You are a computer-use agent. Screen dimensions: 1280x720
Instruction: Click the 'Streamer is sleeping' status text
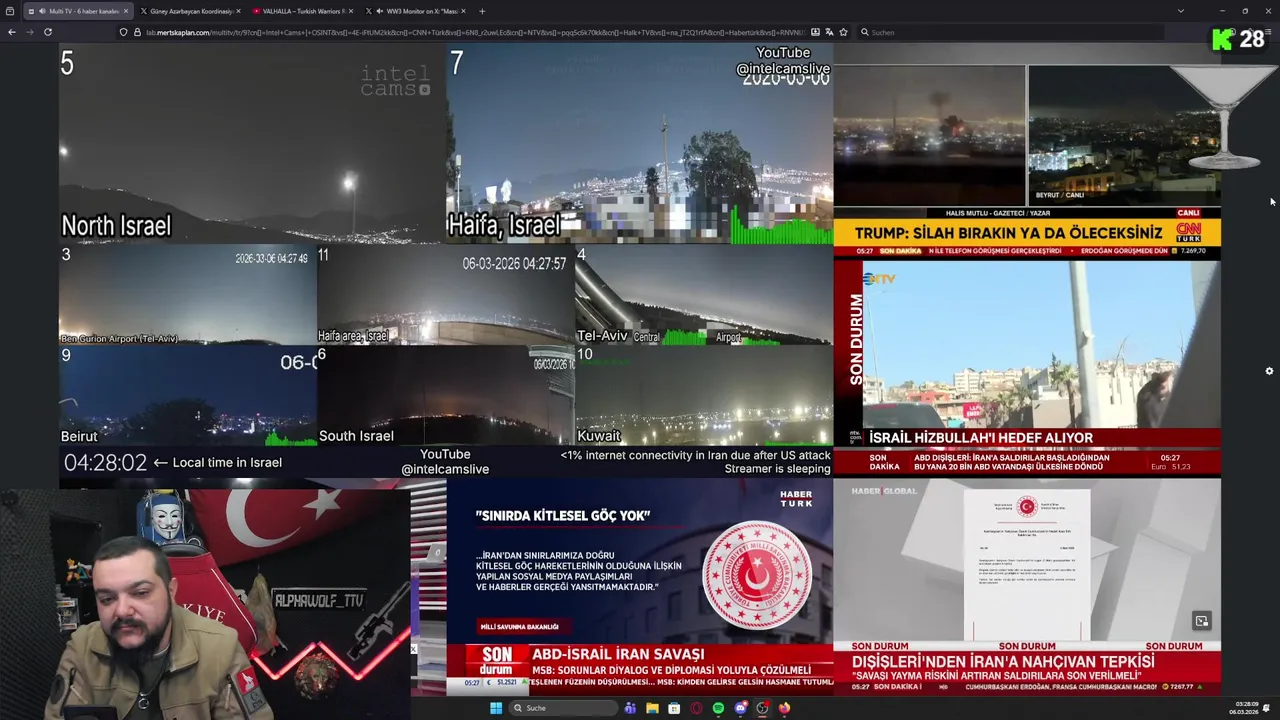point(777,469)
